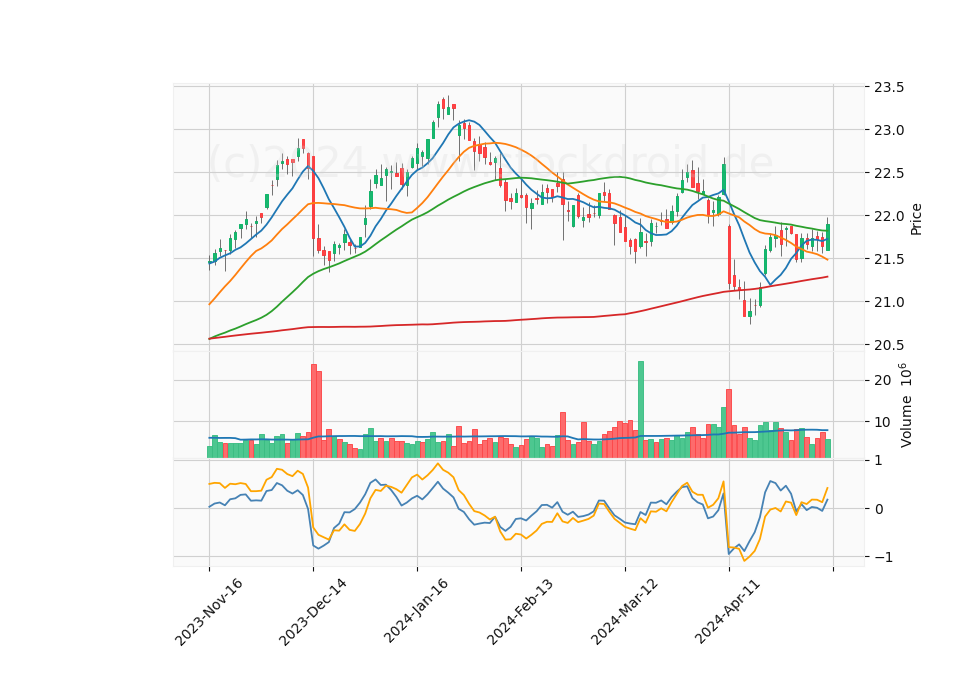
Task: Click the tallest green volume bar in March
Action: [x=641, y=410]
